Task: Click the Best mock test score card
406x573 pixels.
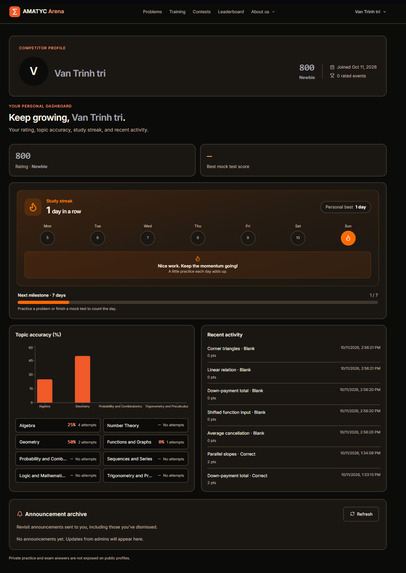Action: pos(293,160)
